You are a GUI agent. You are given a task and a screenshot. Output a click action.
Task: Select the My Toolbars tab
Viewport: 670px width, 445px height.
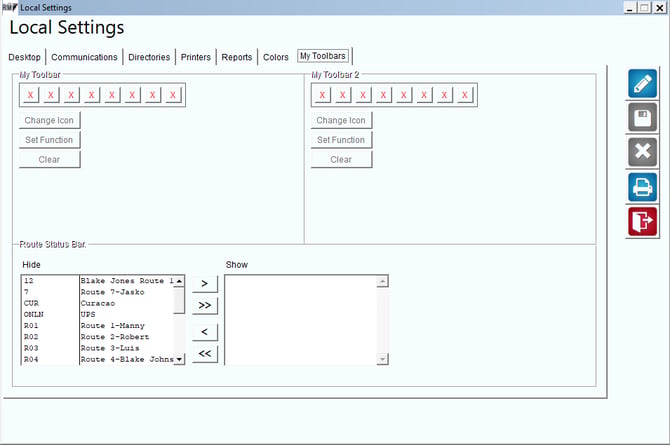(x=323, y=56)
